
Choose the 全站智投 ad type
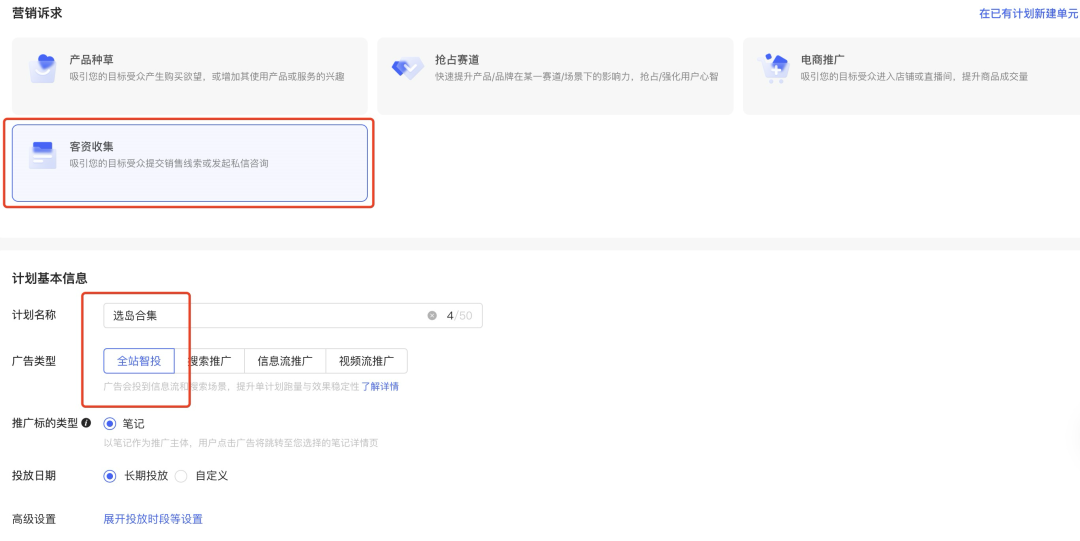[139, 360]
